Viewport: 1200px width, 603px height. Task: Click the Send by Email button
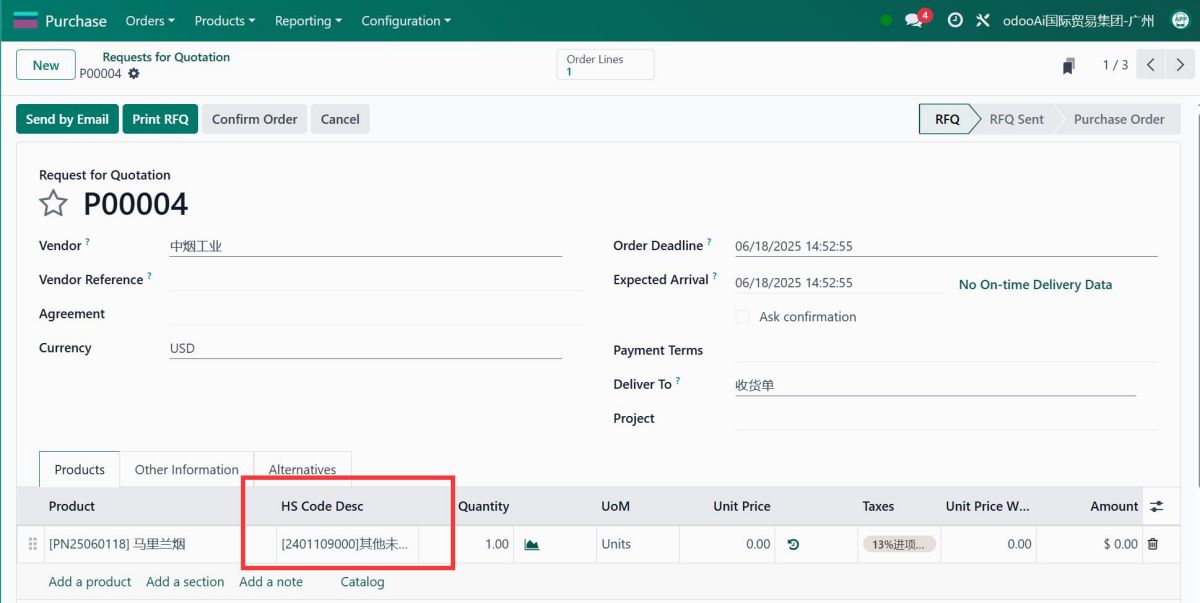[x=67, y=119]
